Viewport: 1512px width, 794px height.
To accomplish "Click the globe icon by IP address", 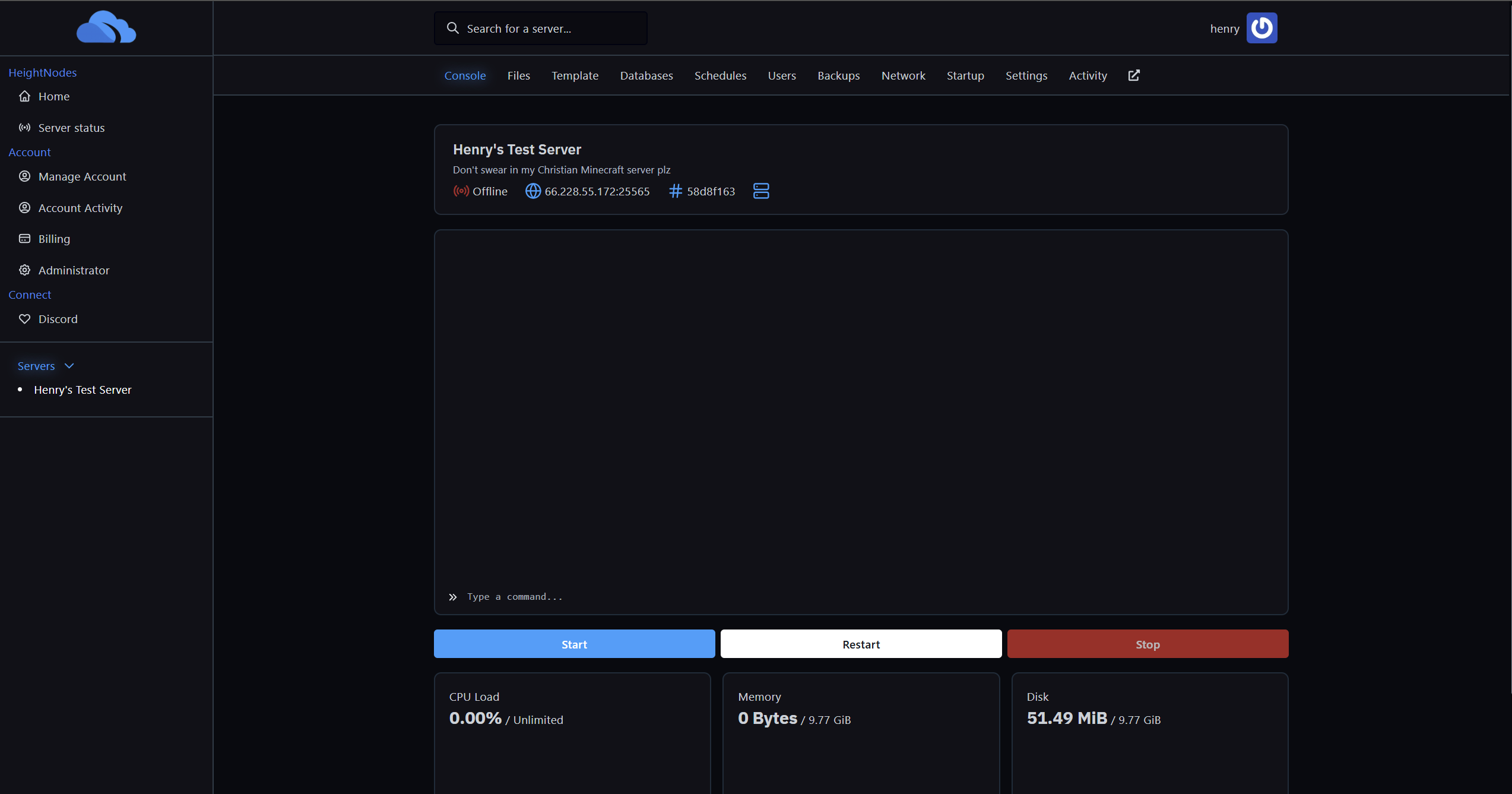I will point(532,191).
